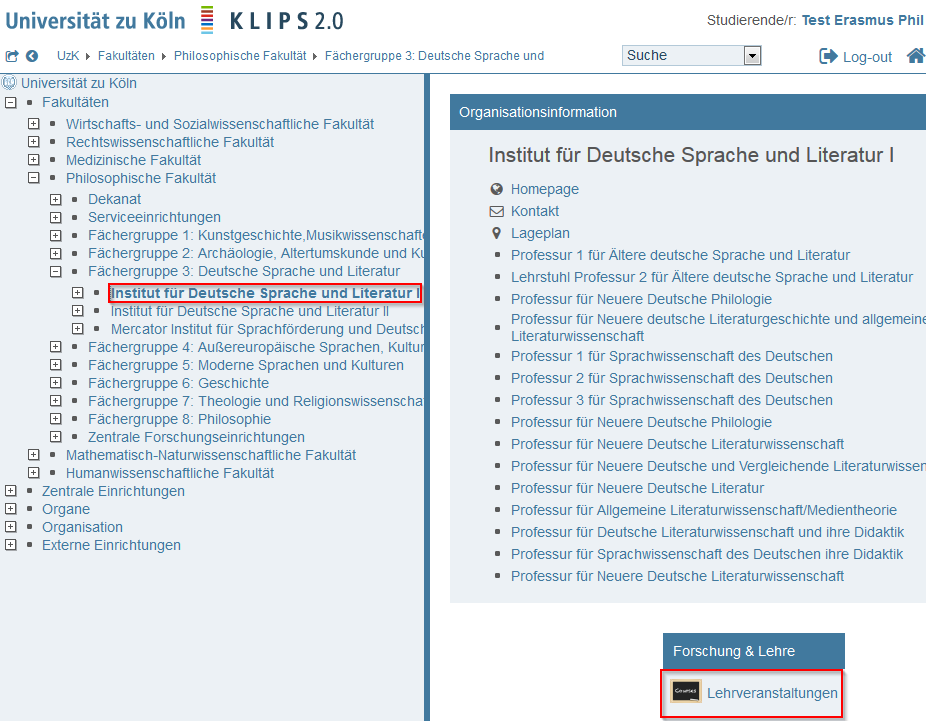Open Professur 1 für Ältere deutsche Sprache
926x721 pixels.
click(x=680, y=255)
